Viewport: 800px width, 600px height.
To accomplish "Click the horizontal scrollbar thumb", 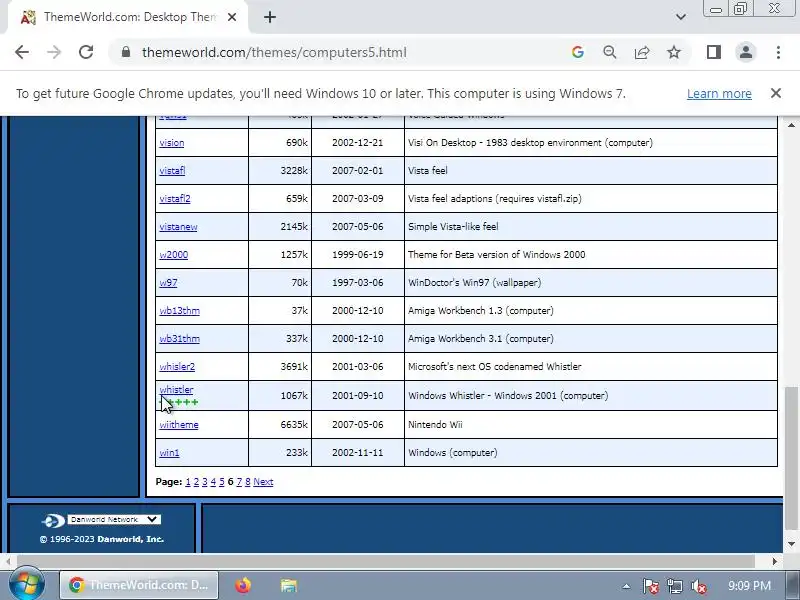I will coord(385,561).
